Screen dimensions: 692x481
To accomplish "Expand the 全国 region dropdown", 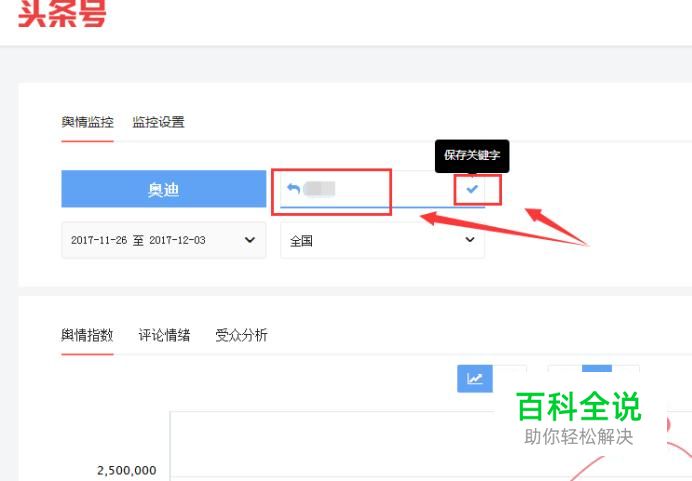I will 382,240.
